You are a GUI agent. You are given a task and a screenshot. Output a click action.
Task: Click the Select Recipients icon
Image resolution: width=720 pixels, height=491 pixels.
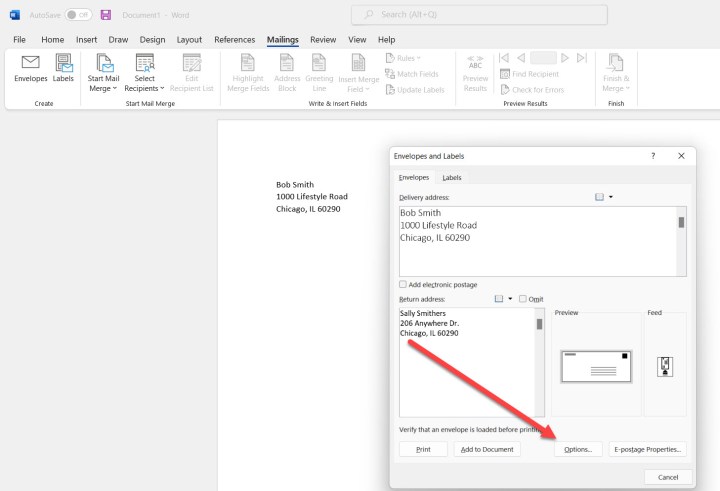(145, 72)
